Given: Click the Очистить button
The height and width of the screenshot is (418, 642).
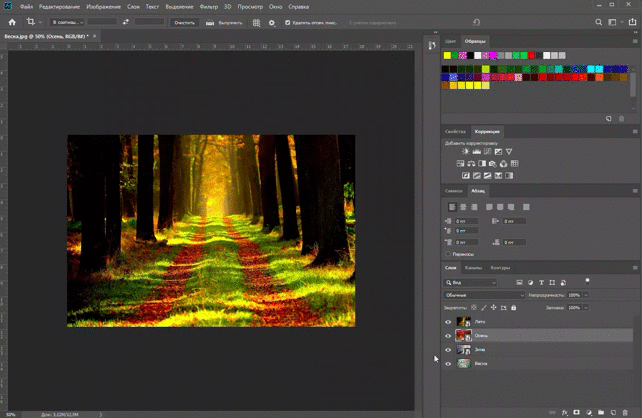Looking at the screenshot, I should (185, 22).
